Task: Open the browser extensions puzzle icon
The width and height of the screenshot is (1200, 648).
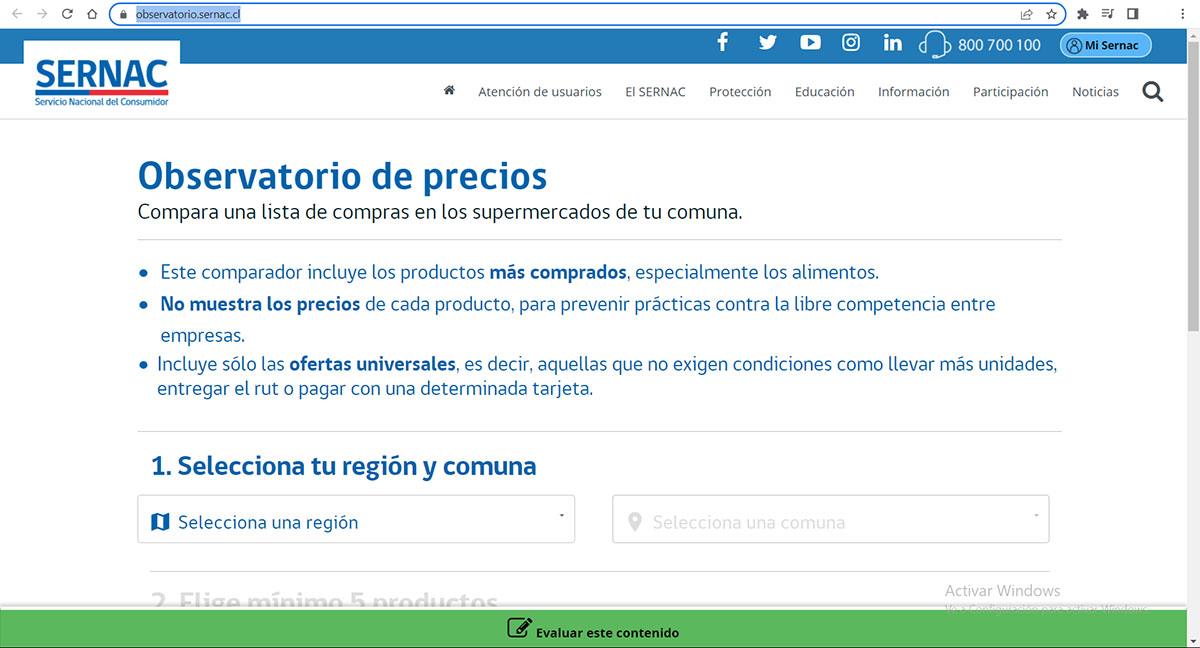Action: tap(1082, 14)
